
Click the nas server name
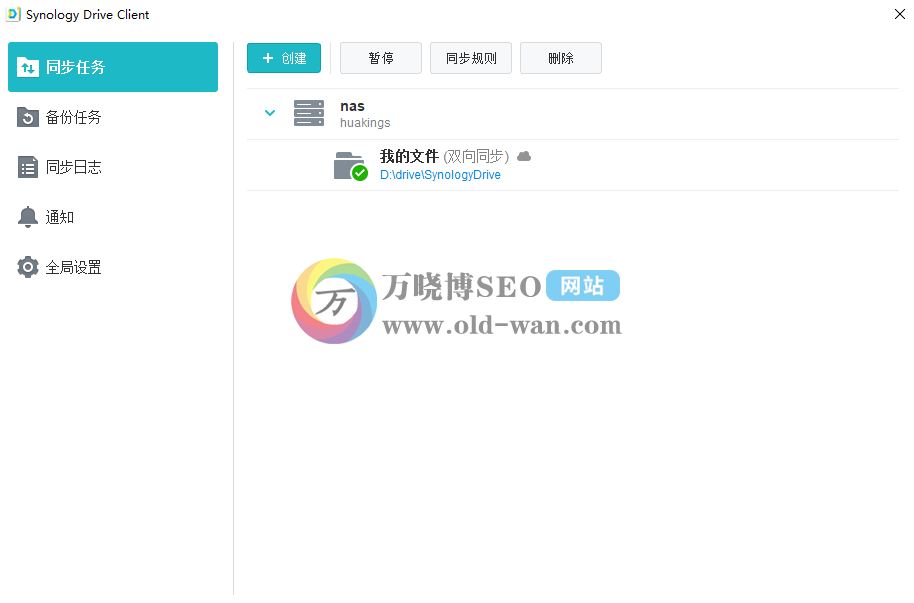353,106
